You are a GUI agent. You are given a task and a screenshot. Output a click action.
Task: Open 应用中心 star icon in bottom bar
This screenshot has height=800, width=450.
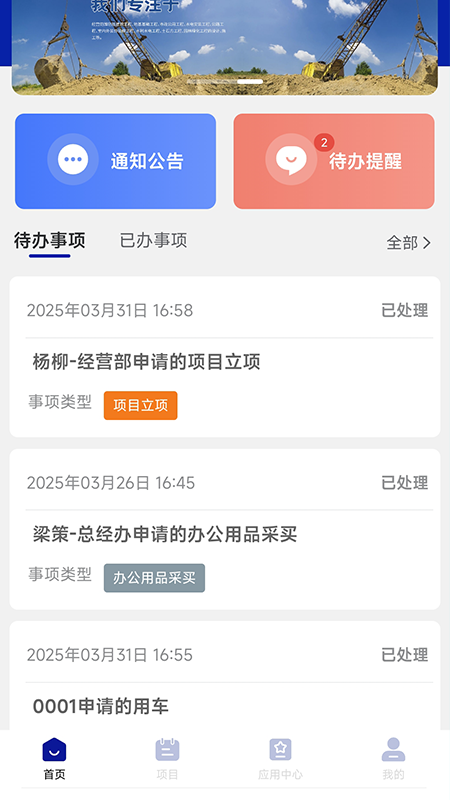pos(280,749)
